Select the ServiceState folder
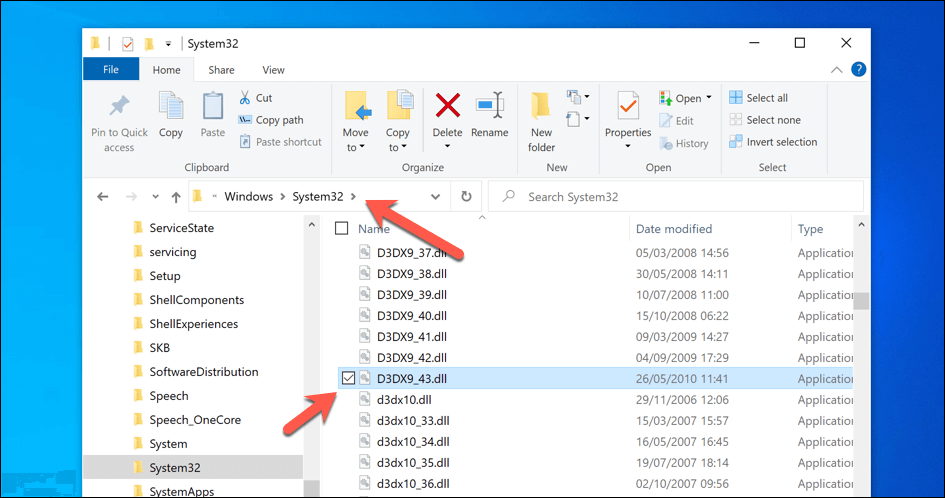This screenshot has height=498, width=945. 174,228
